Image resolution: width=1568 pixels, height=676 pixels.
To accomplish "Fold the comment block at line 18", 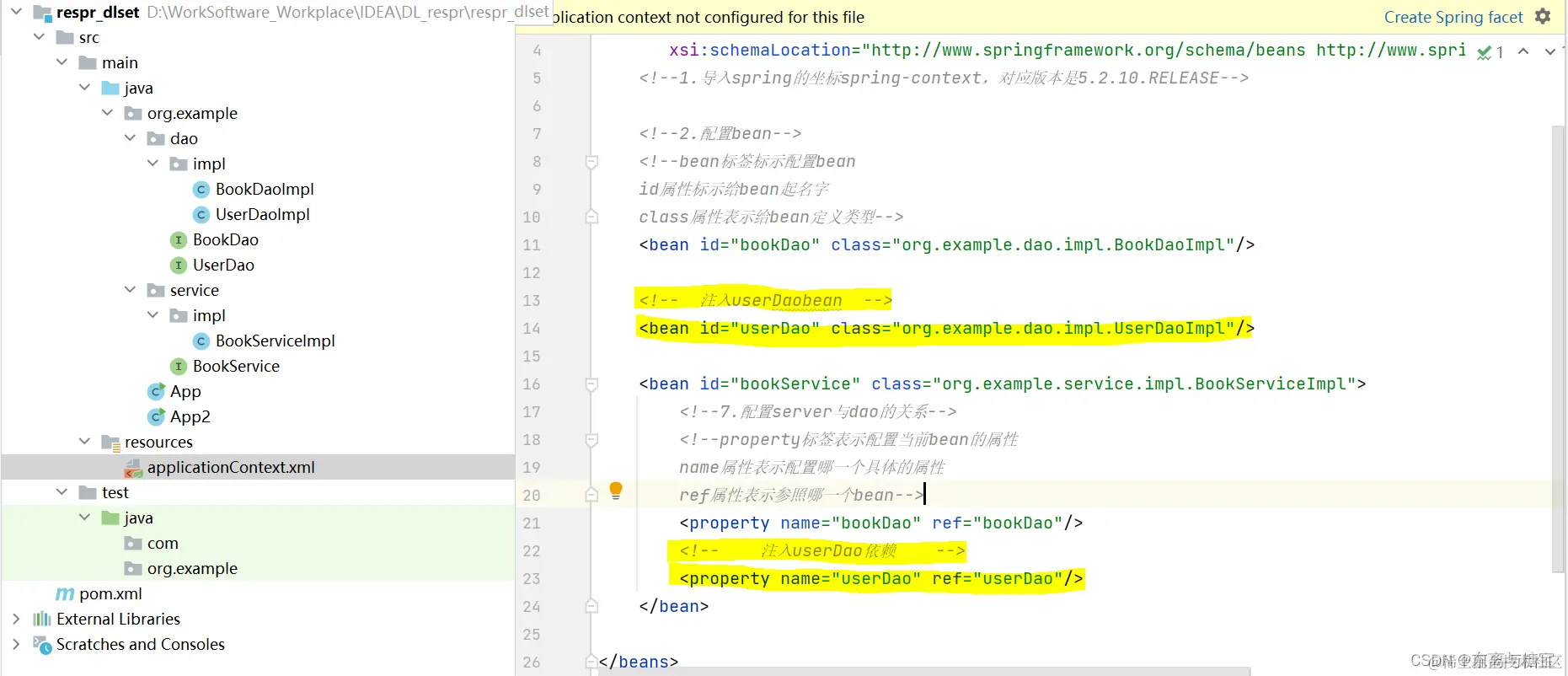I will 591,440.
